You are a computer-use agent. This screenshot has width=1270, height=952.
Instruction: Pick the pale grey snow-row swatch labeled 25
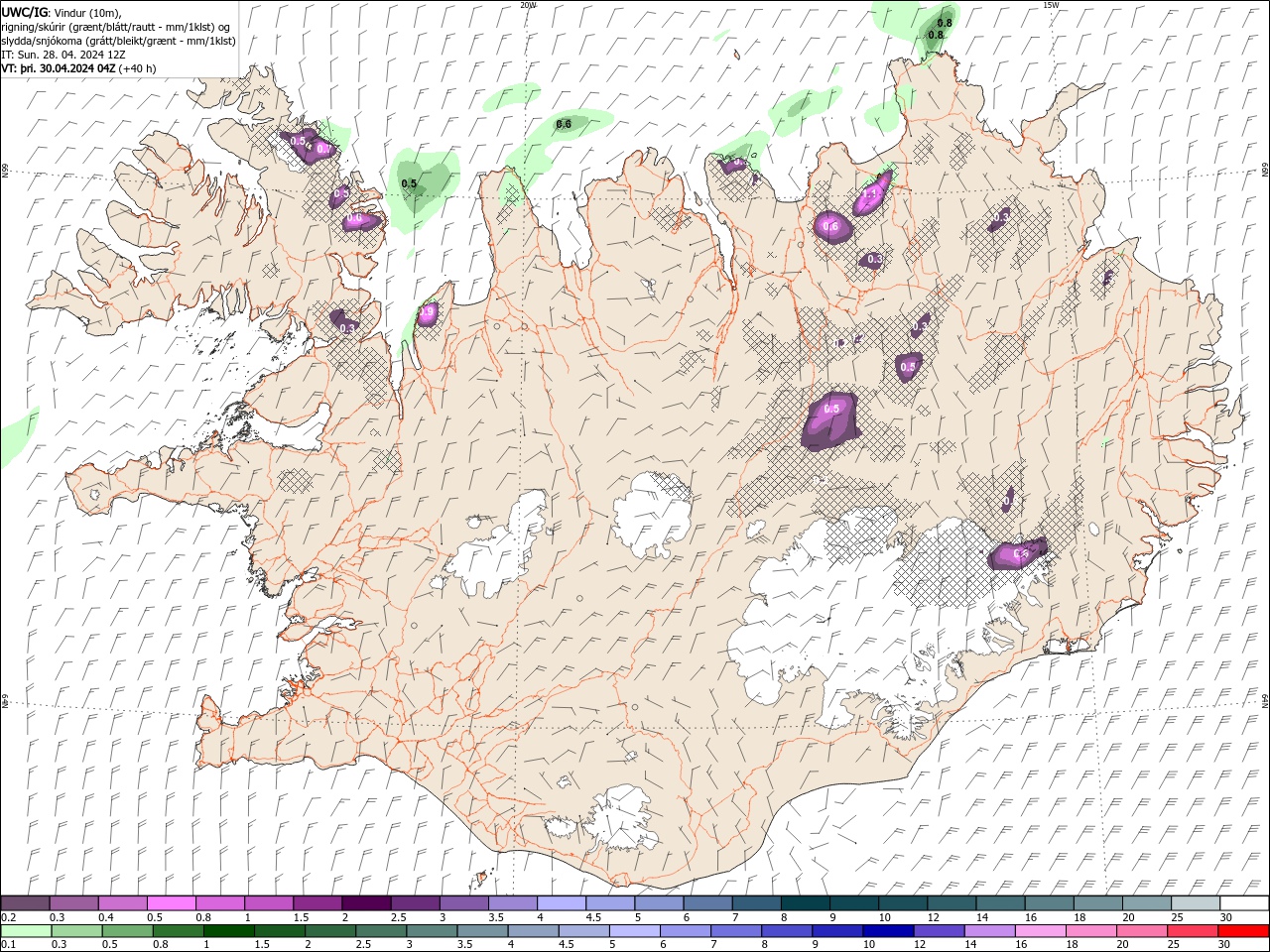[x=1195, y=903]
